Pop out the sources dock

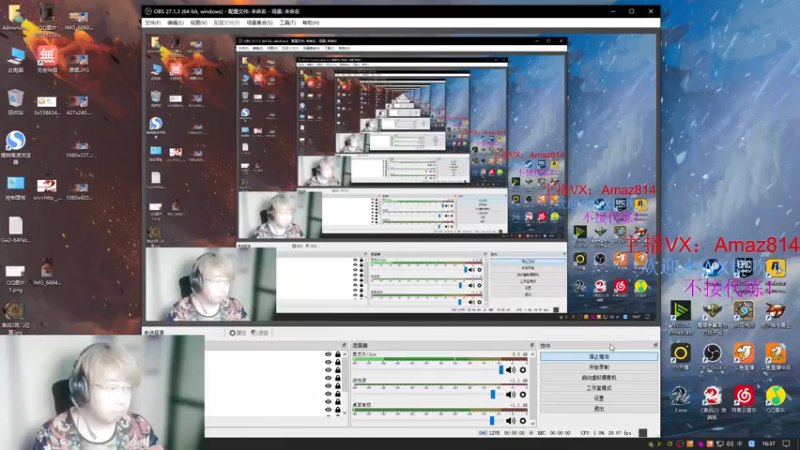click(344, 345)
